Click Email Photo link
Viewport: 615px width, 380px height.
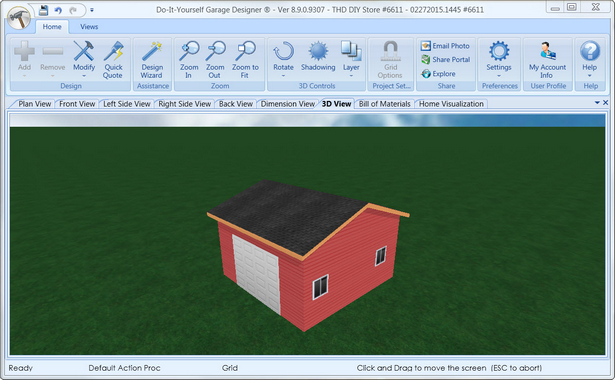coord(445,46)
